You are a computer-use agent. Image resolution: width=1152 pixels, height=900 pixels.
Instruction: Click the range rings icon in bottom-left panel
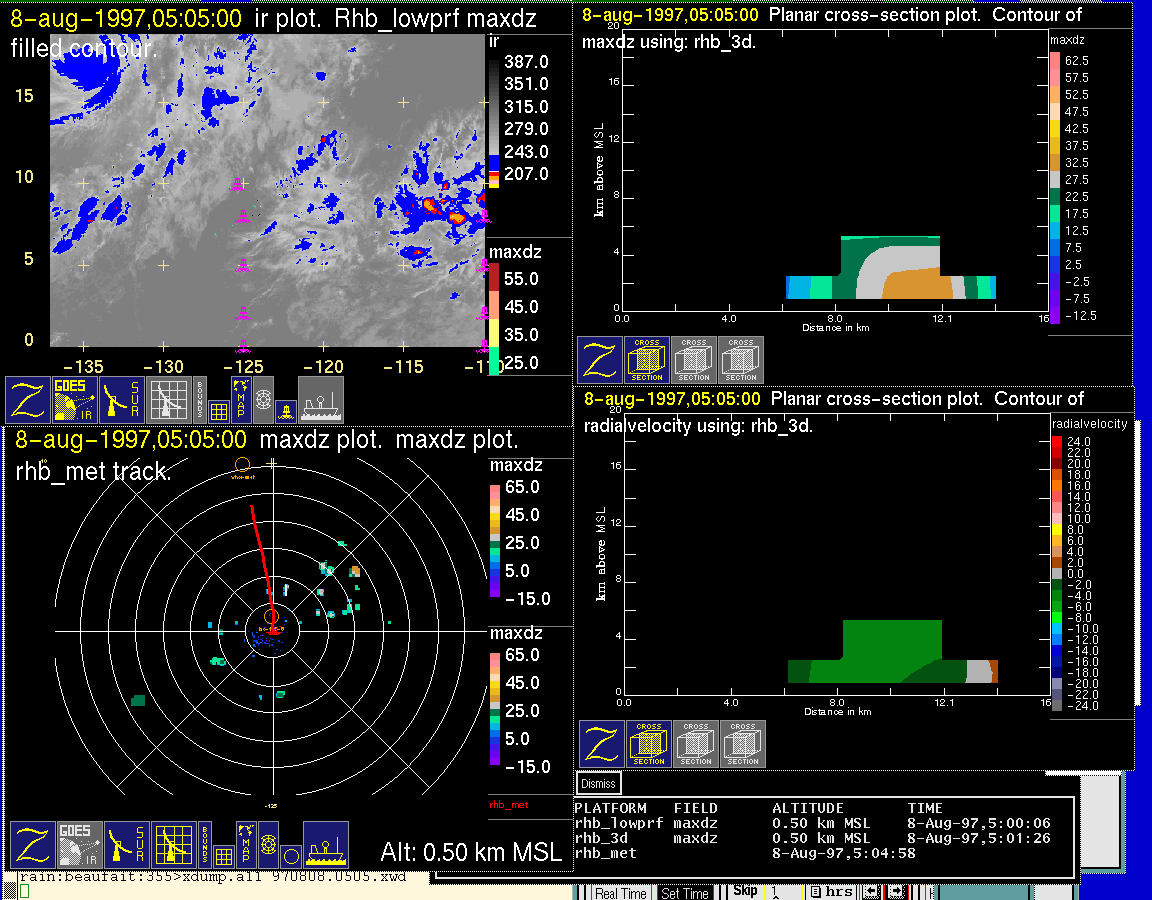267,846
